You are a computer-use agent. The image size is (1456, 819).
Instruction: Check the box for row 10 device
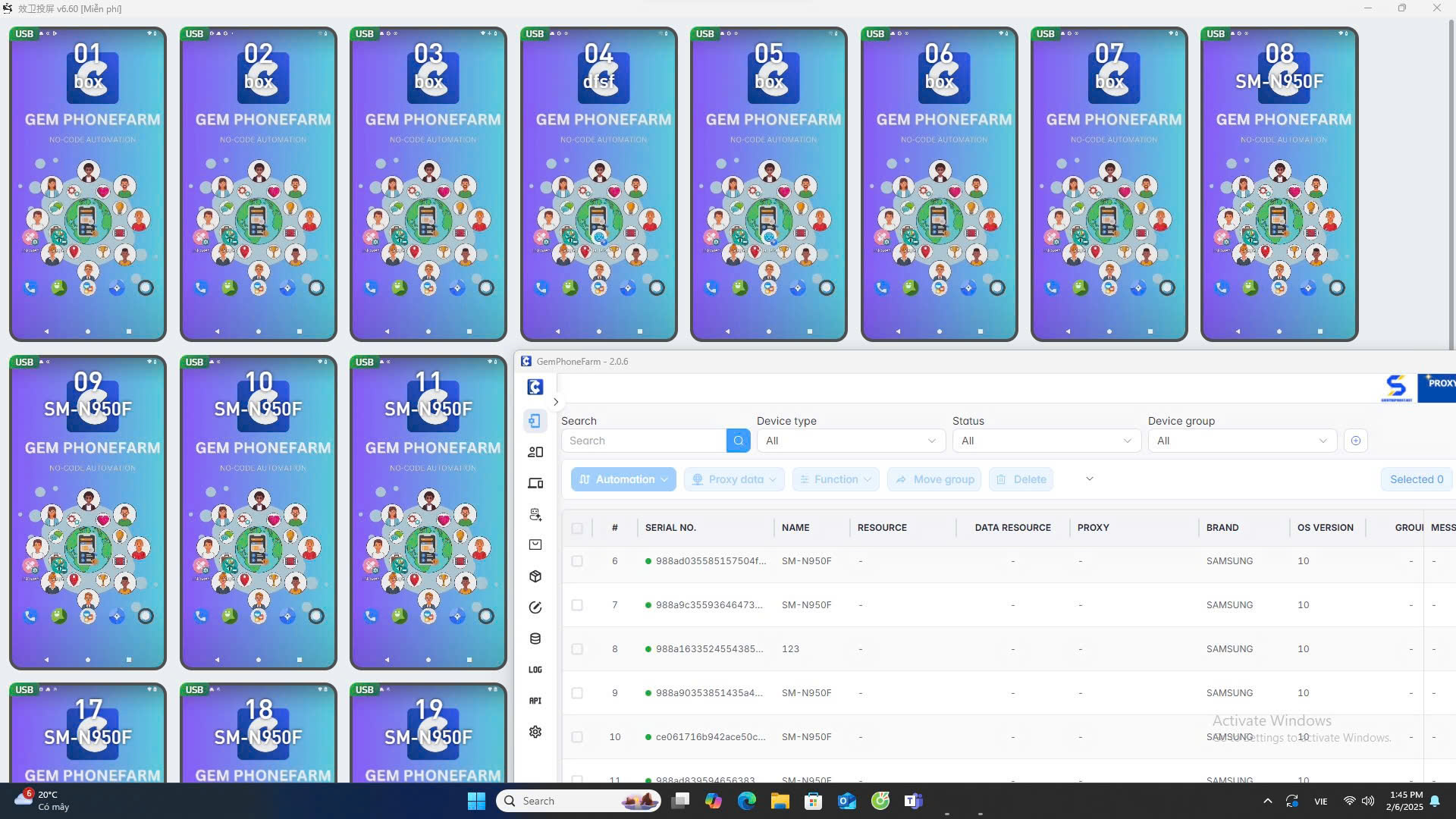click(577, 737)
